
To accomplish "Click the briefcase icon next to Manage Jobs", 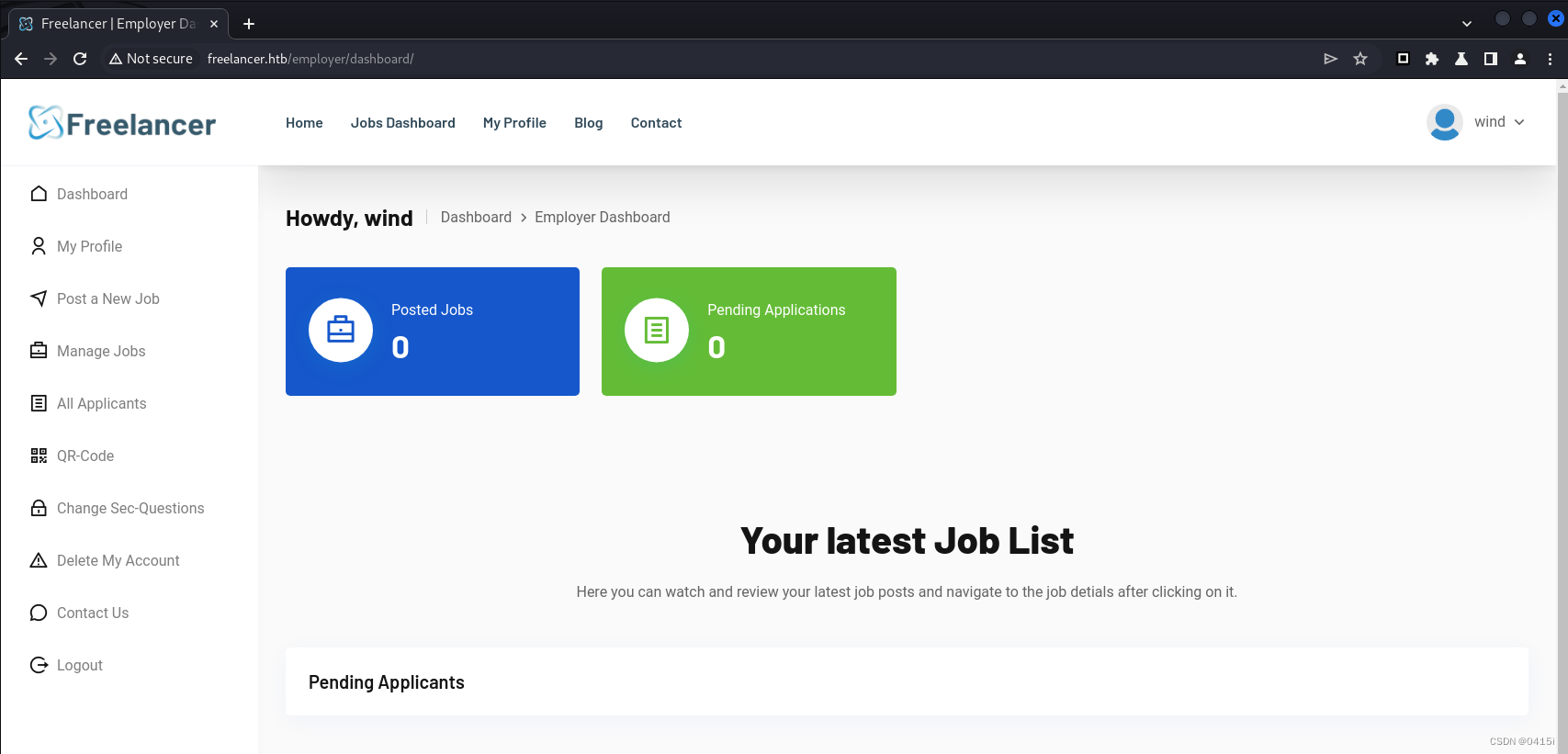I will pyautogui.click(x=39, y=351).
